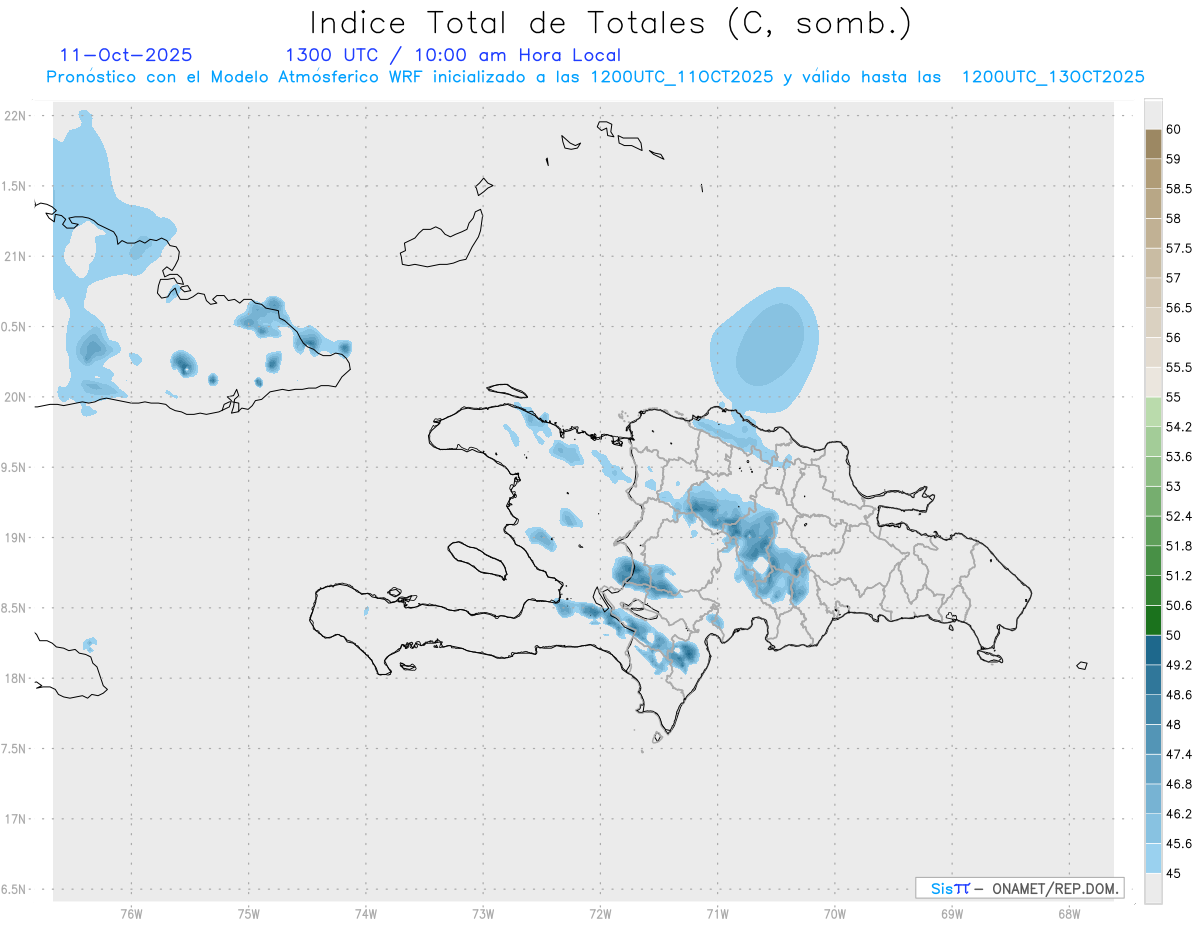Image resolution: width=1200 pixels, height=927 pixels.
Task: Click the '68W' longitude label
Action: (1069, 913)
